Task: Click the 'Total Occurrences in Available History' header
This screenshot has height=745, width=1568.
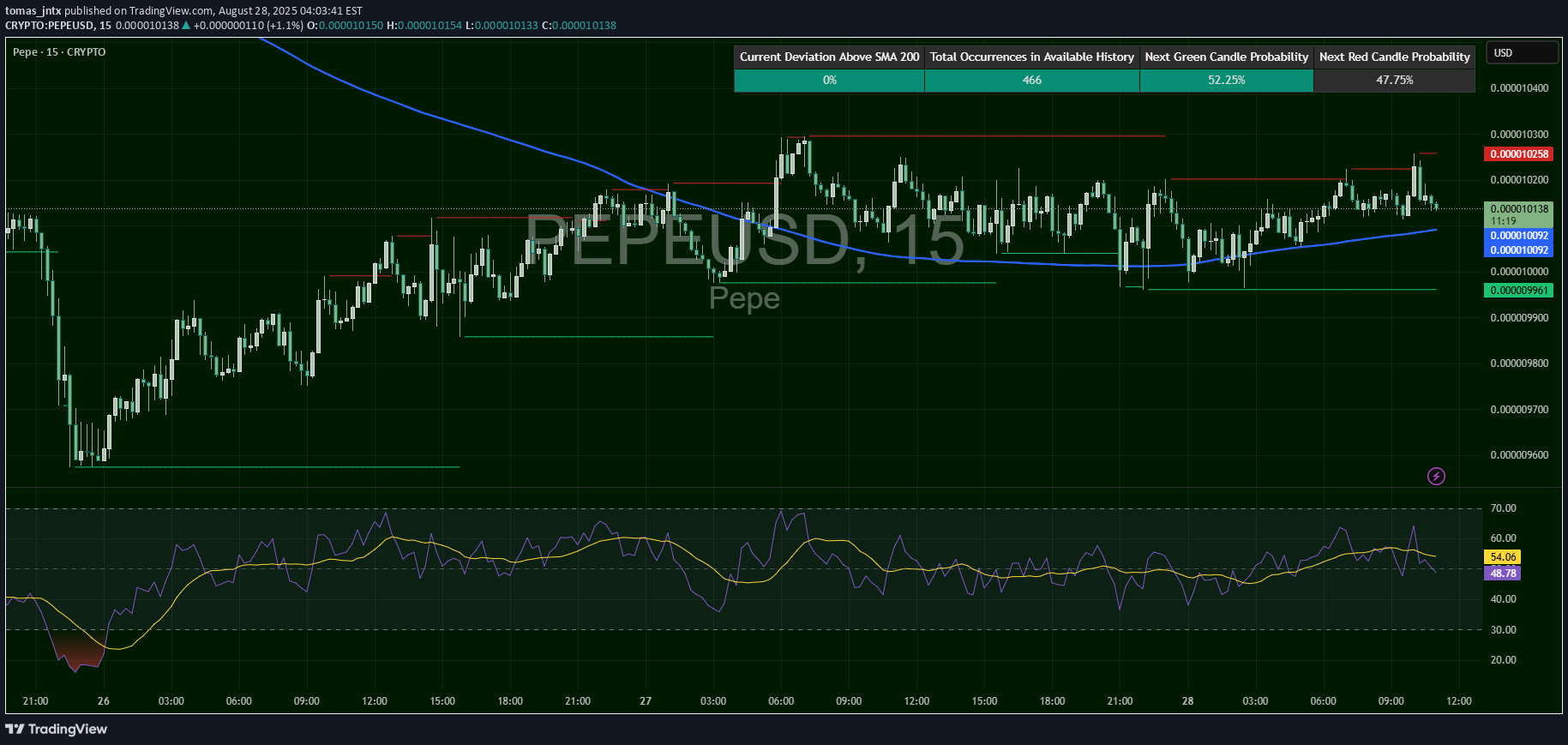Action: 1032,57
